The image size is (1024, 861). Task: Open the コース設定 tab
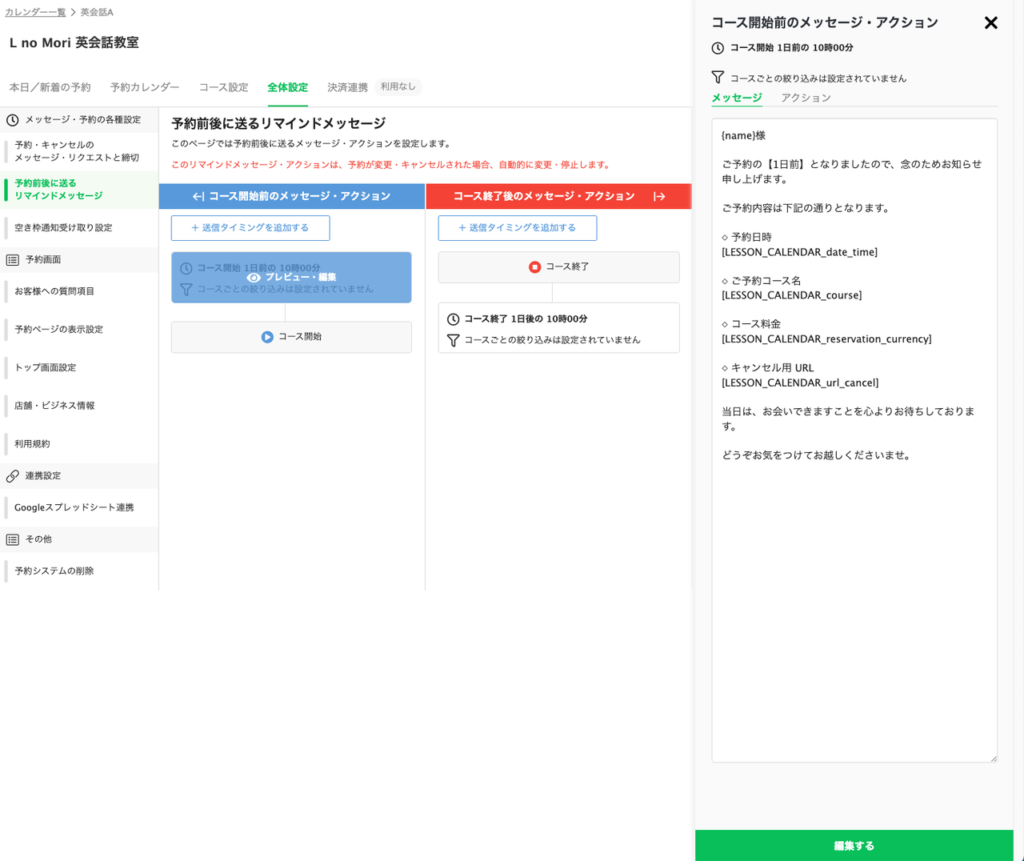[x=223, y=87]
